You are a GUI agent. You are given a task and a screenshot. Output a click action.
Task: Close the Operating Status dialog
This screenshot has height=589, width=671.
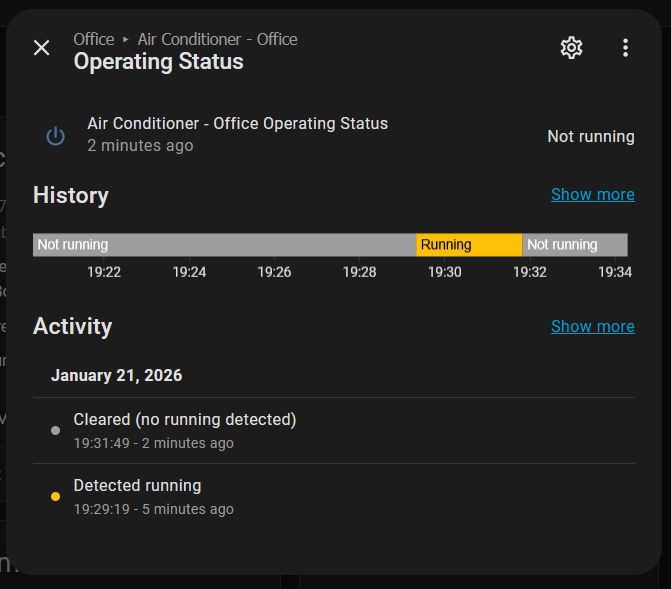pyautogui.click(x=41, y=48)
